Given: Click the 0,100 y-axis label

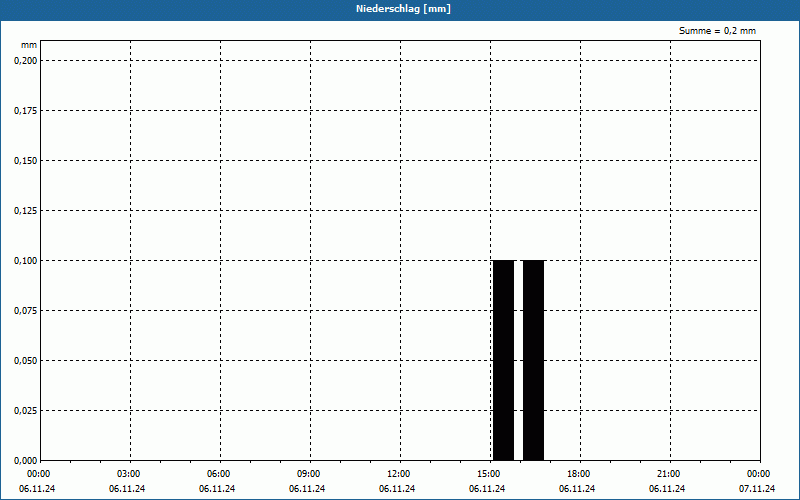Looking at the screenshot, I should 26,261.
